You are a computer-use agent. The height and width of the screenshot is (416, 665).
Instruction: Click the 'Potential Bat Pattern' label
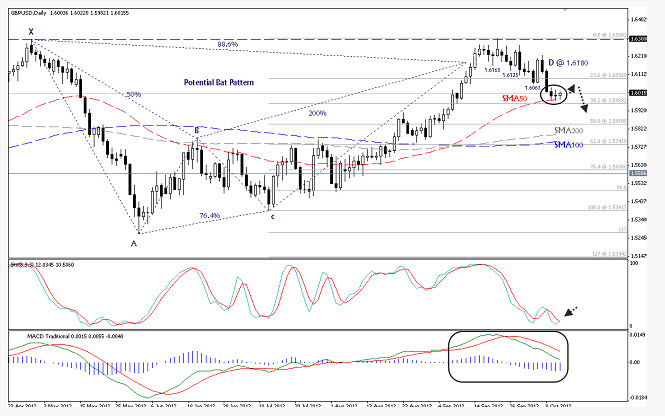pyautogui.click(x=219, y=82)
